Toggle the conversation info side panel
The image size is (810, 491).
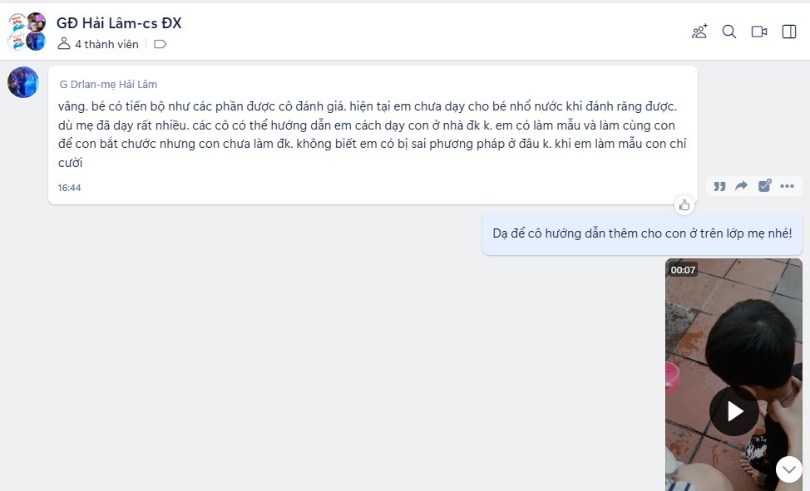click(789, 32)
